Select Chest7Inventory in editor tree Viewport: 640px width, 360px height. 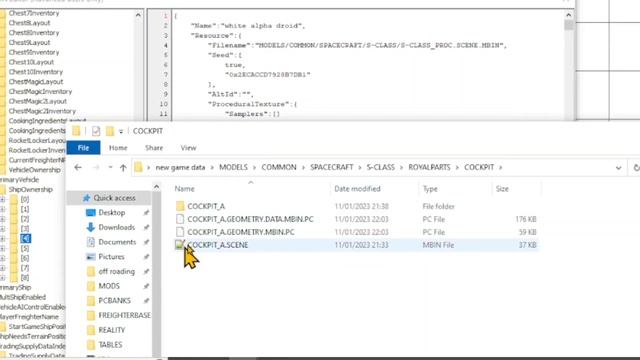click(x=34, y=13)
